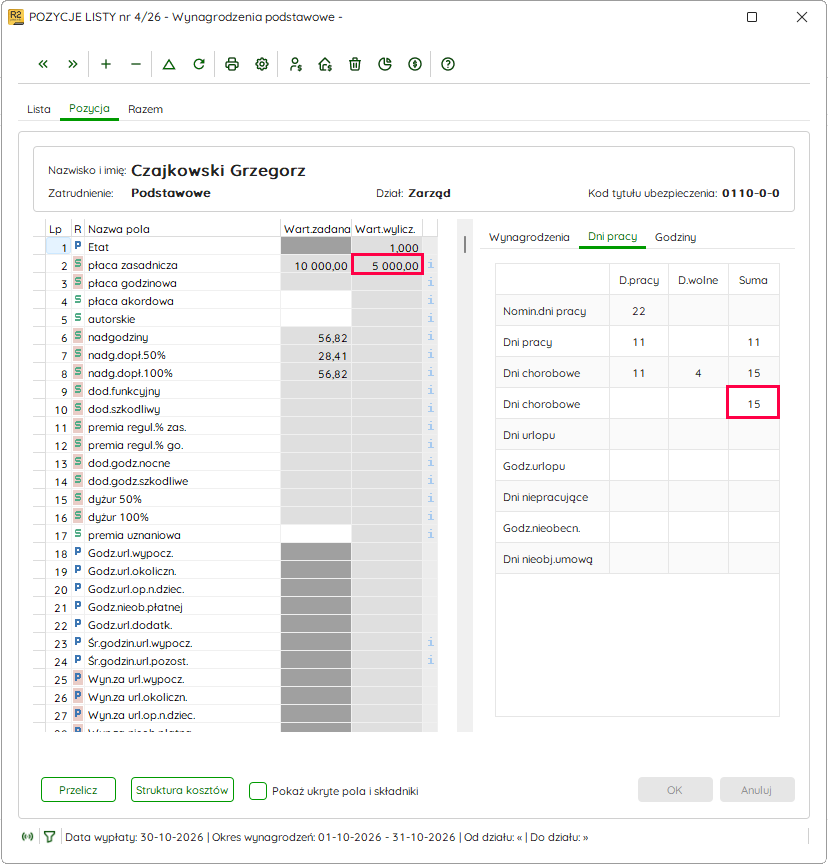
Task: Click the plus add icon in toolbar
Action: pos(106,64)
